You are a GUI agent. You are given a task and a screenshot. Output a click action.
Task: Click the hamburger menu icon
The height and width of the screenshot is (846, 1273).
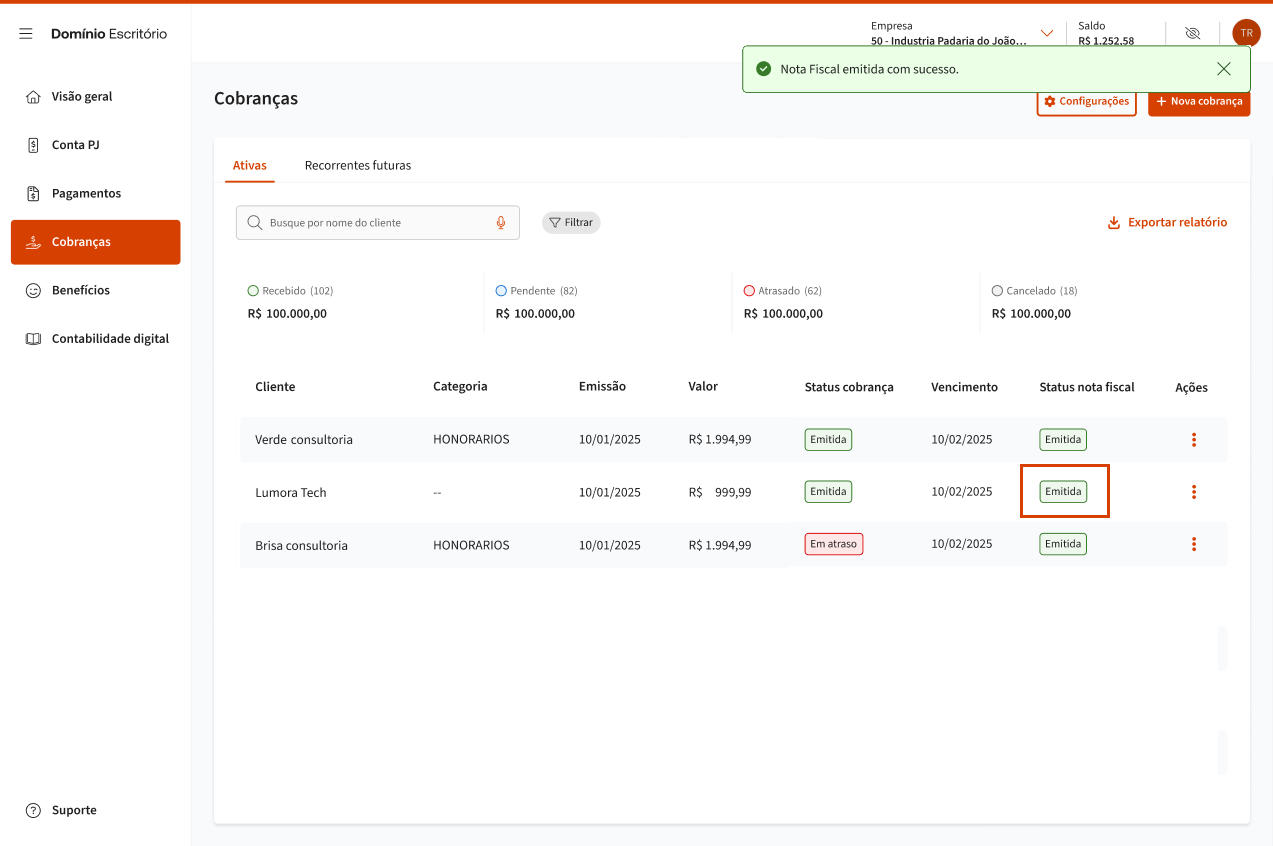point(26,34)
